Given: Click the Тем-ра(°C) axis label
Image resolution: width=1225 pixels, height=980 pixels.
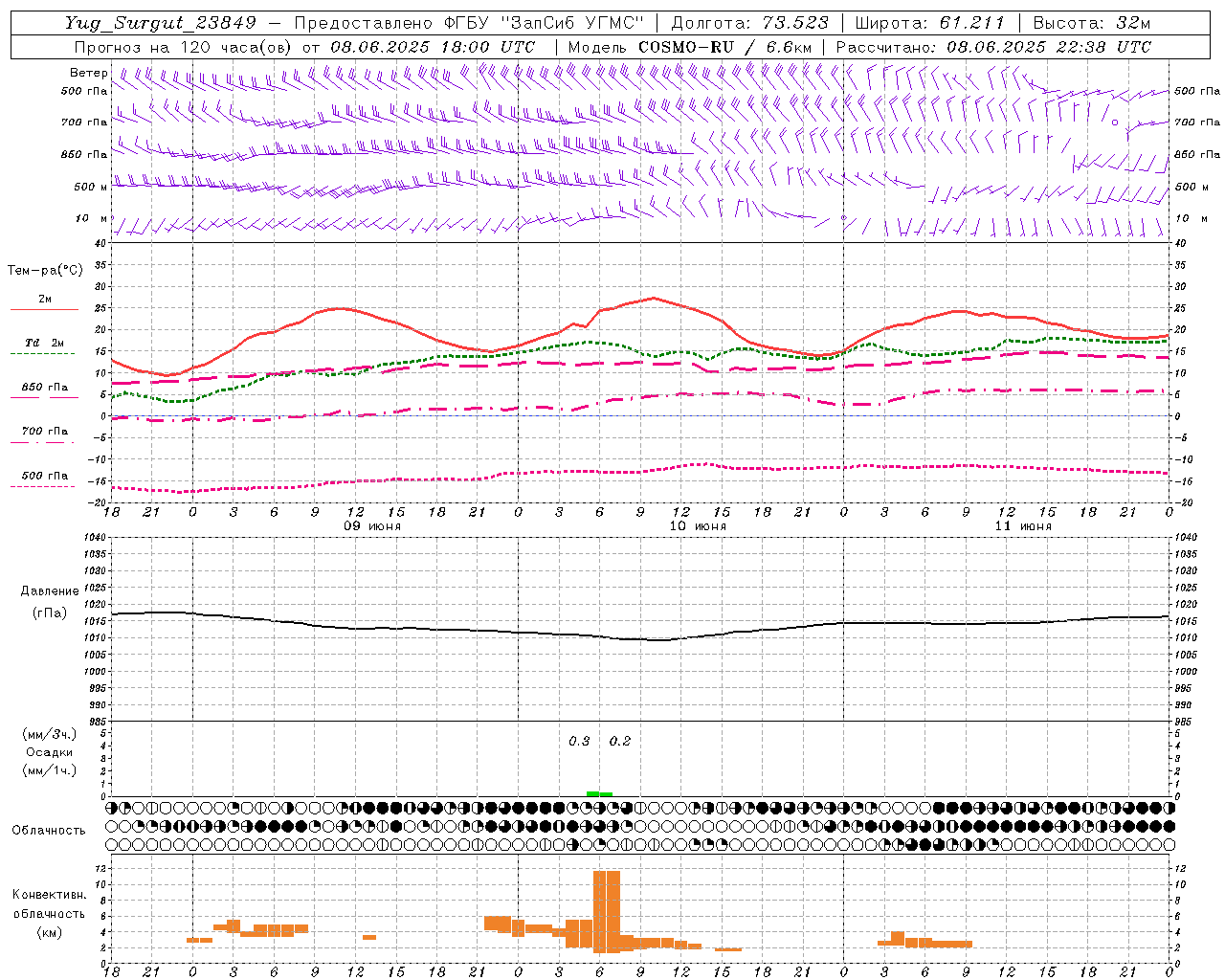Looking at the screenshot, I should tap(45, 271).
